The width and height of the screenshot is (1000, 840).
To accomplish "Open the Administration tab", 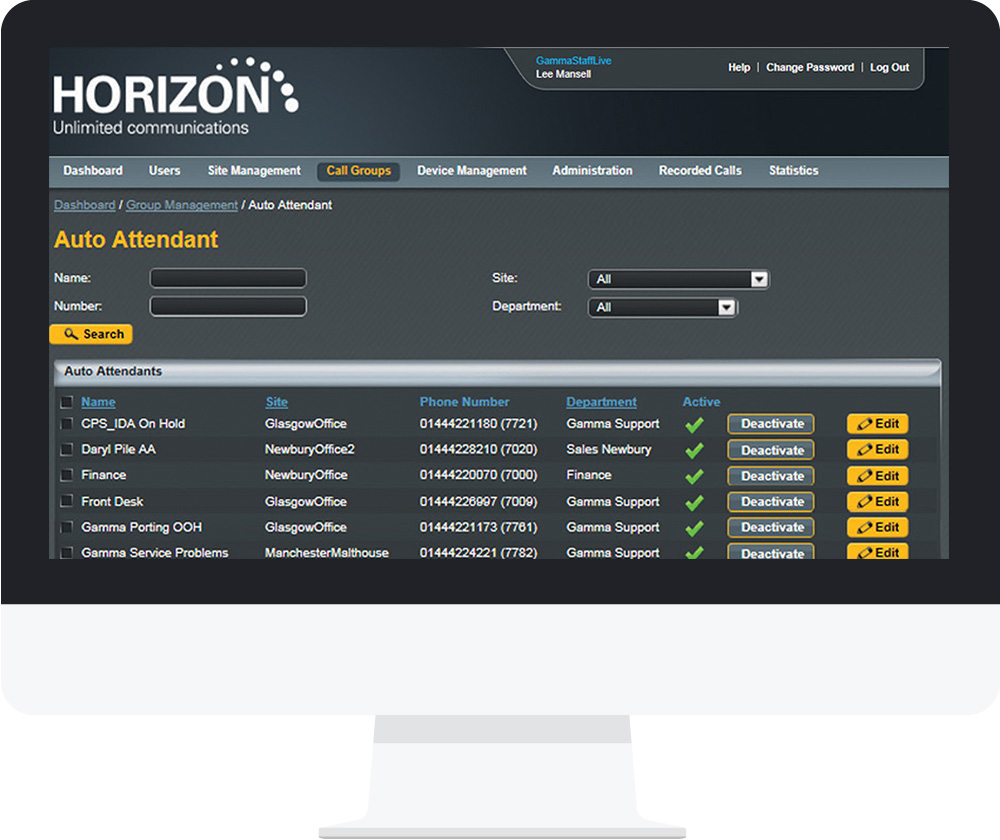I will tap(592, 170).
